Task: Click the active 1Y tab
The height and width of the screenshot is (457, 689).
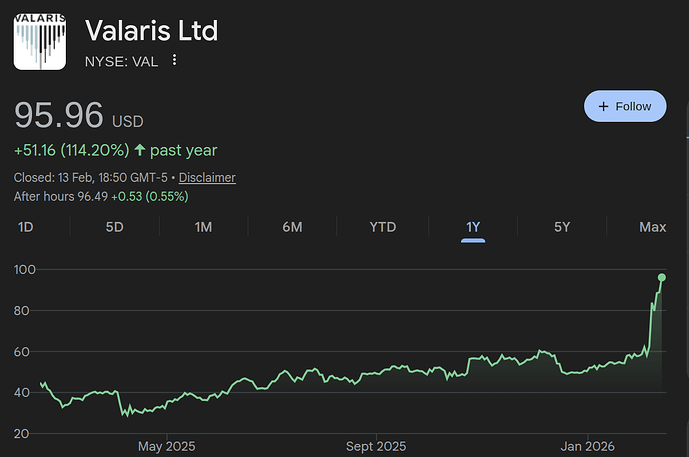Action: click(x=473, y=227)
